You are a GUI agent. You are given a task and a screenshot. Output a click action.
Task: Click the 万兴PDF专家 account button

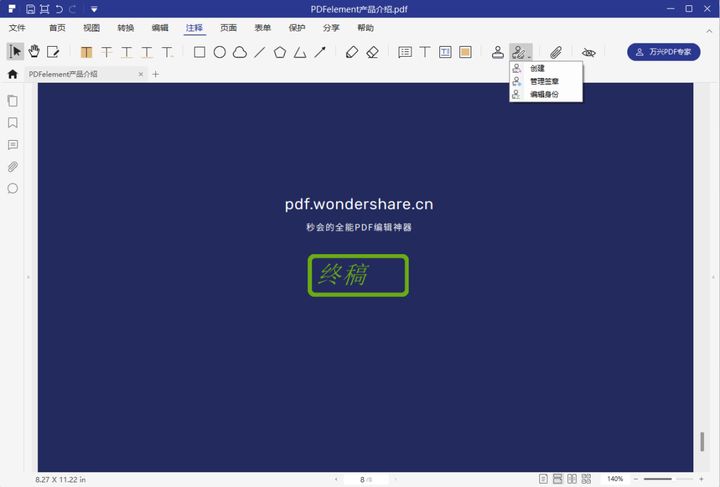tap(664, 52)
